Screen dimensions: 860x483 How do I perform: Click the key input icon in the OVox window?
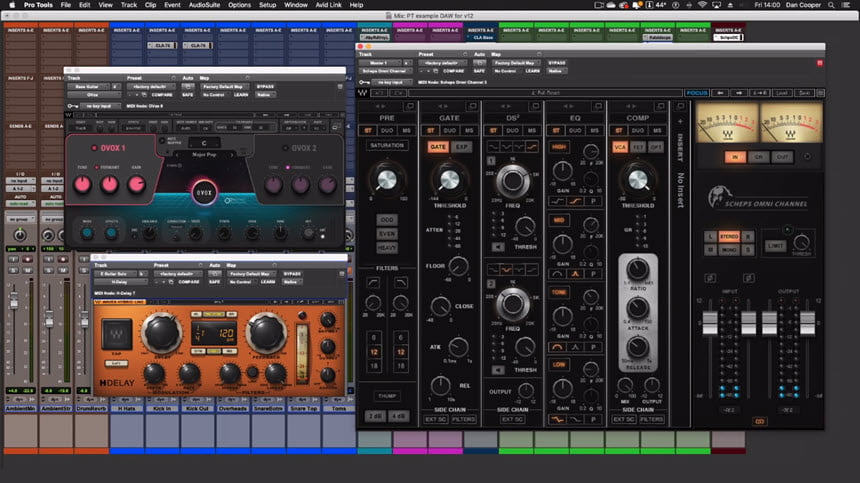72,106
